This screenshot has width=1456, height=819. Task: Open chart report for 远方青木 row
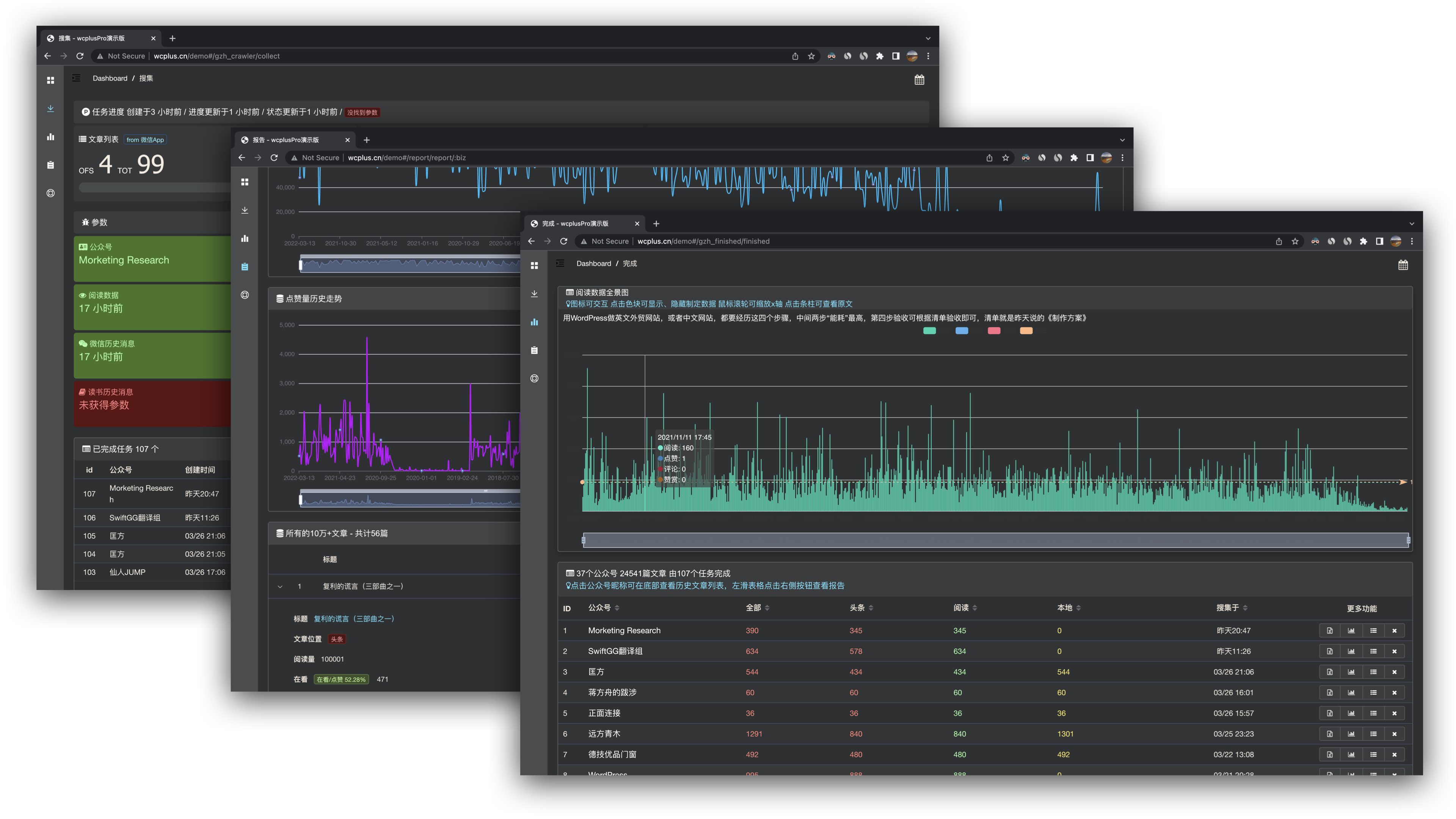[1351, 734]
